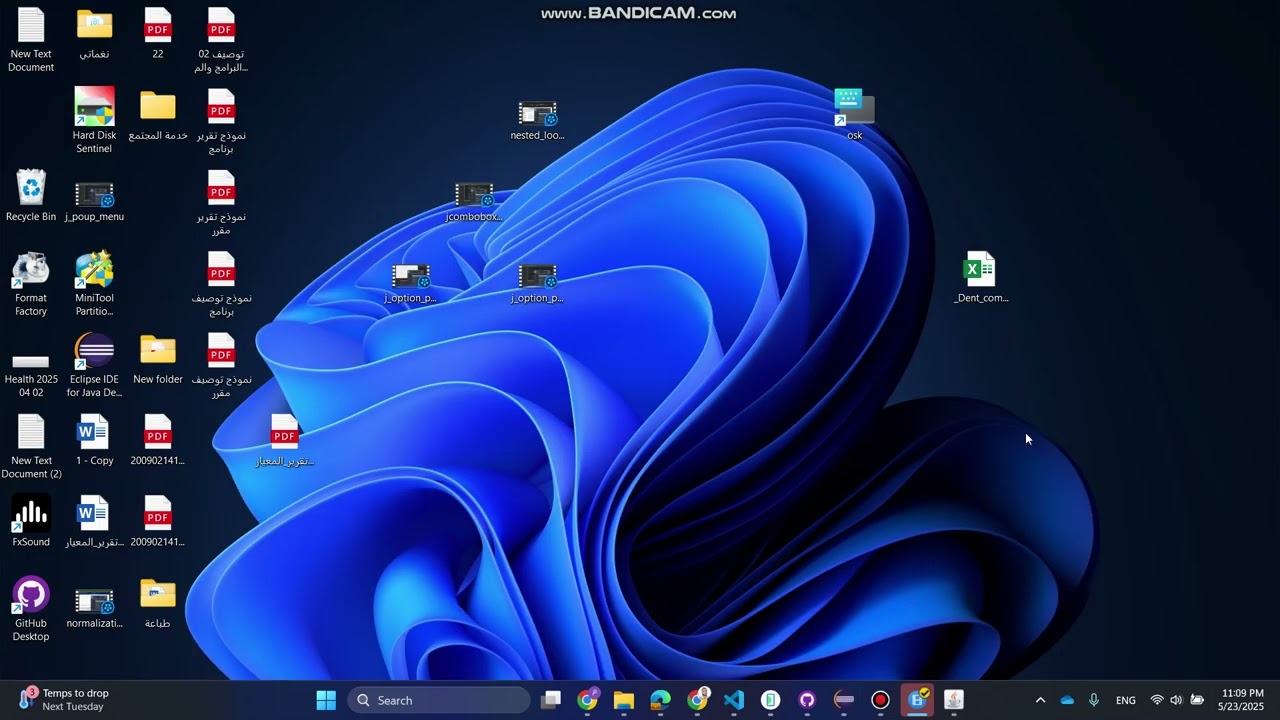Select the طباعة folder
The width and height of the screenshot is (1280, 720).
click(x=158, y=603)
